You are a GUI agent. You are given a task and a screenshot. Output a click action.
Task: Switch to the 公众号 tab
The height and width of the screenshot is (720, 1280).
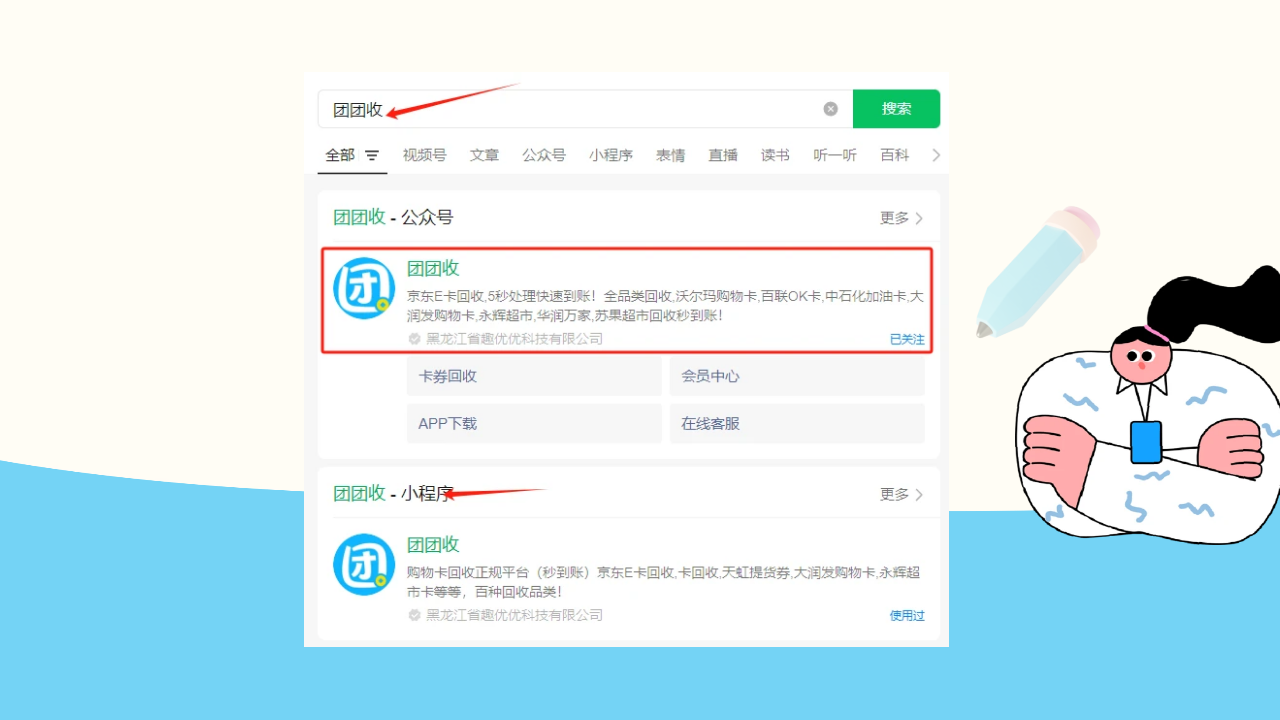click(x=544, y=155)
